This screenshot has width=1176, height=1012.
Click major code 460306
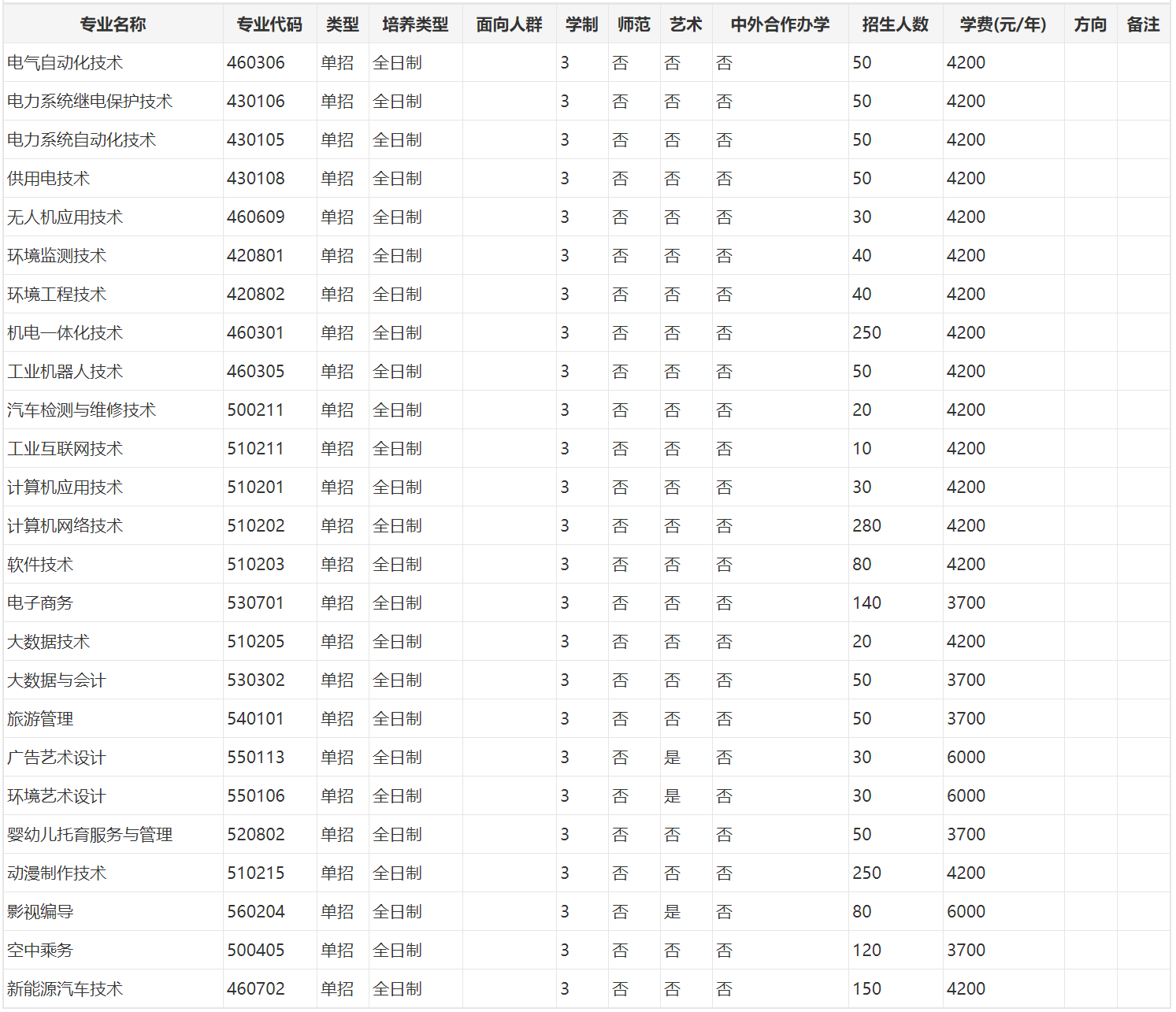coord(256,62)
